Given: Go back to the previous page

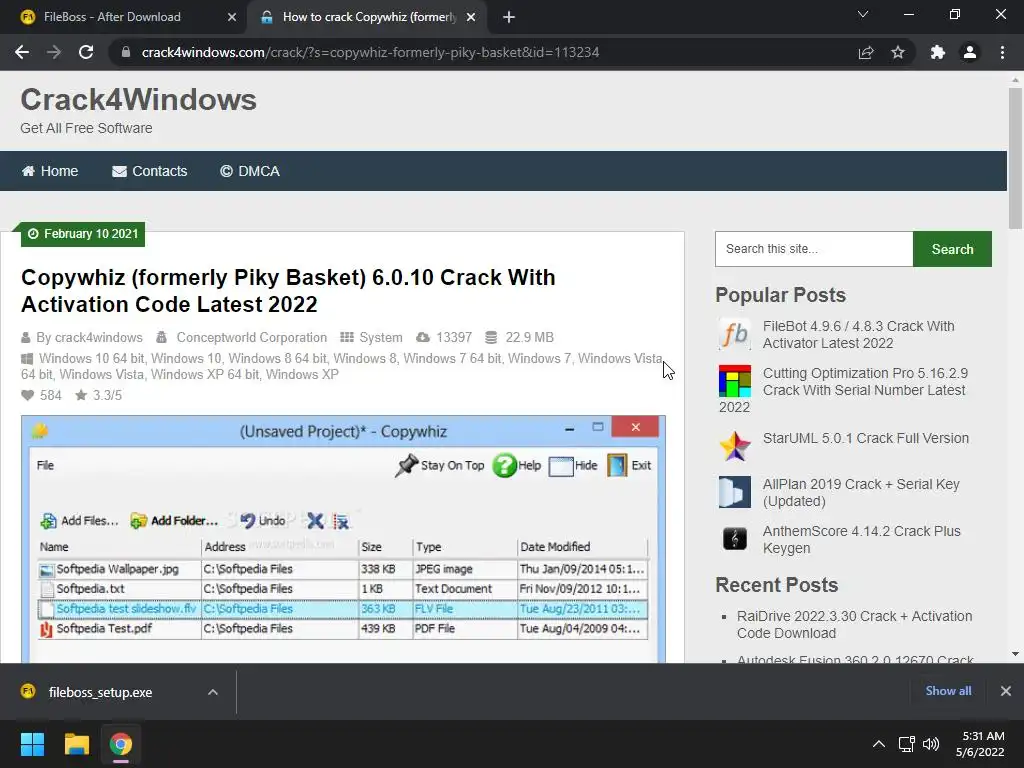Looking at the screenshot, I should point(22,52).
